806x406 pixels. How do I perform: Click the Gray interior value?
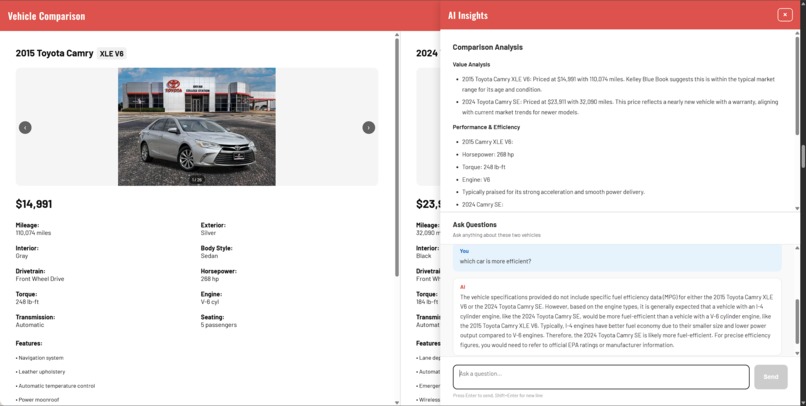pos(22,256)
